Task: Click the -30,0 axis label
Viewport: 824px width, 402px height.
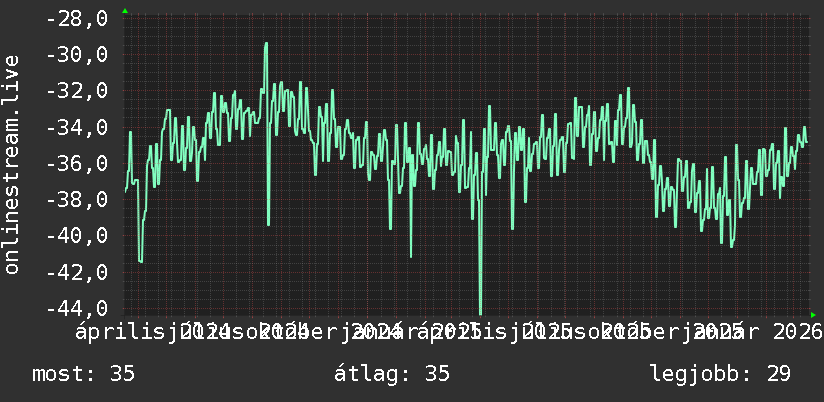Action: [x=77, y=55]
